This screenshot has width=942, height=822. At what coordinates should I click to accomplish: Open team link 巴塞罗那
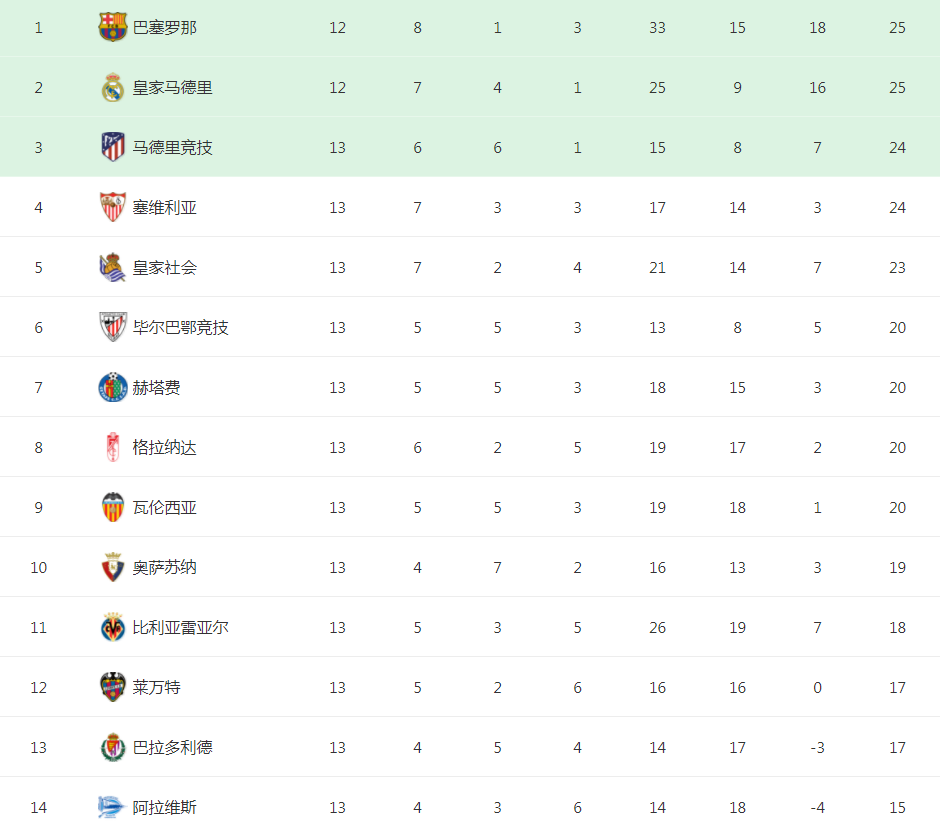[165, 28]
